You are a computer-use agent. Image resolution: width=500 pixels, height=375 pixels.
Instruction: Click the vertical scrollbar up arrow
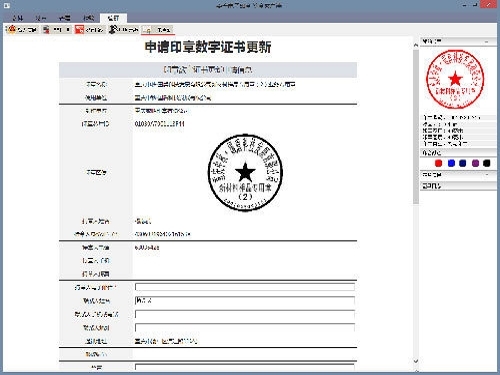pos(416,45)
